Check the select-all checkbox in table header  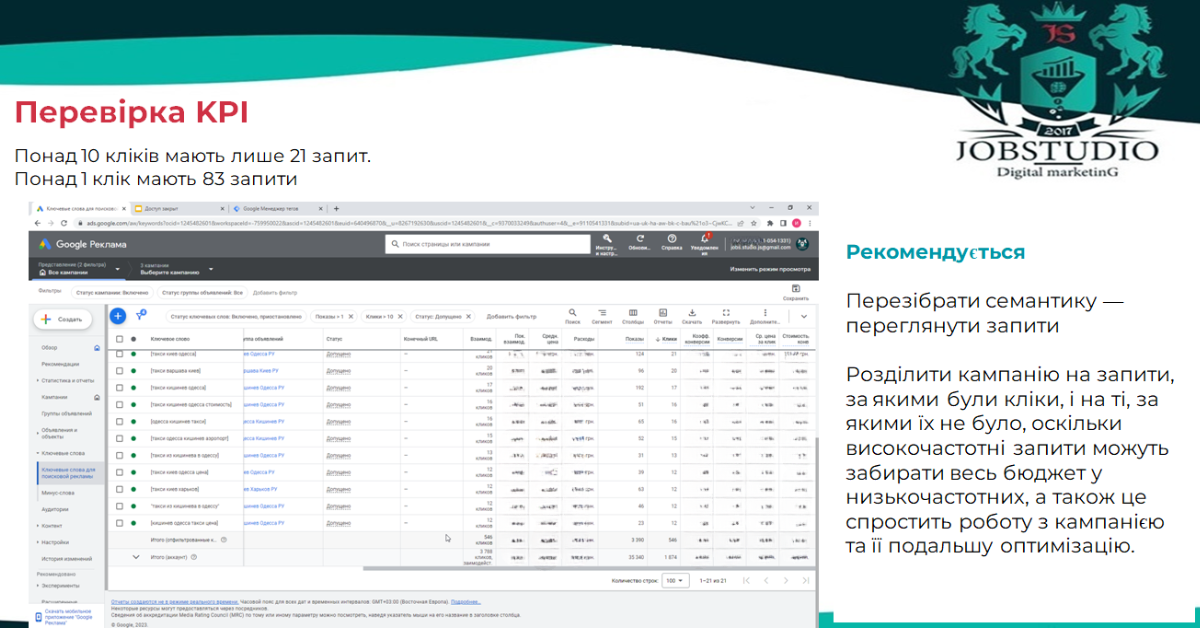[119, 339]
